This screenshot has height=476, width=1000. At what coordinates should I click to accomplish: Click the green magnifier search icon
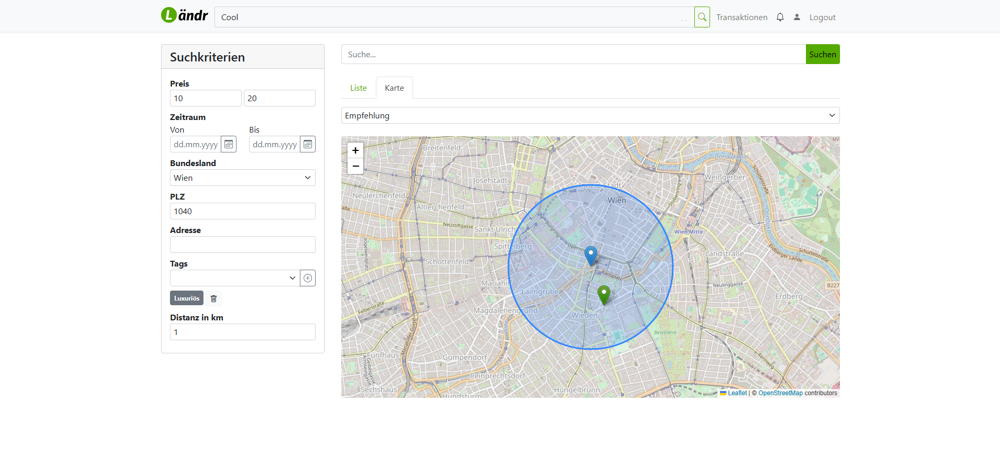(x=702, y=17)
